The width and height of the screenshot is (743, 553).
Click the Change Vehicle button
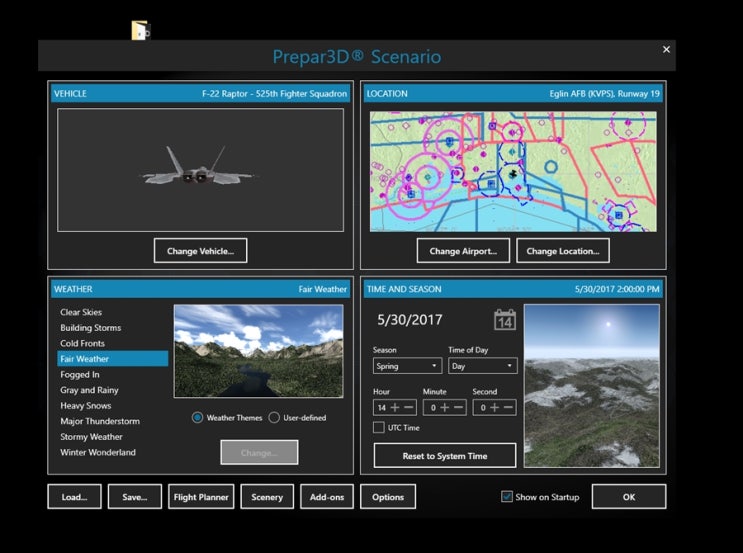click(200, 251)
